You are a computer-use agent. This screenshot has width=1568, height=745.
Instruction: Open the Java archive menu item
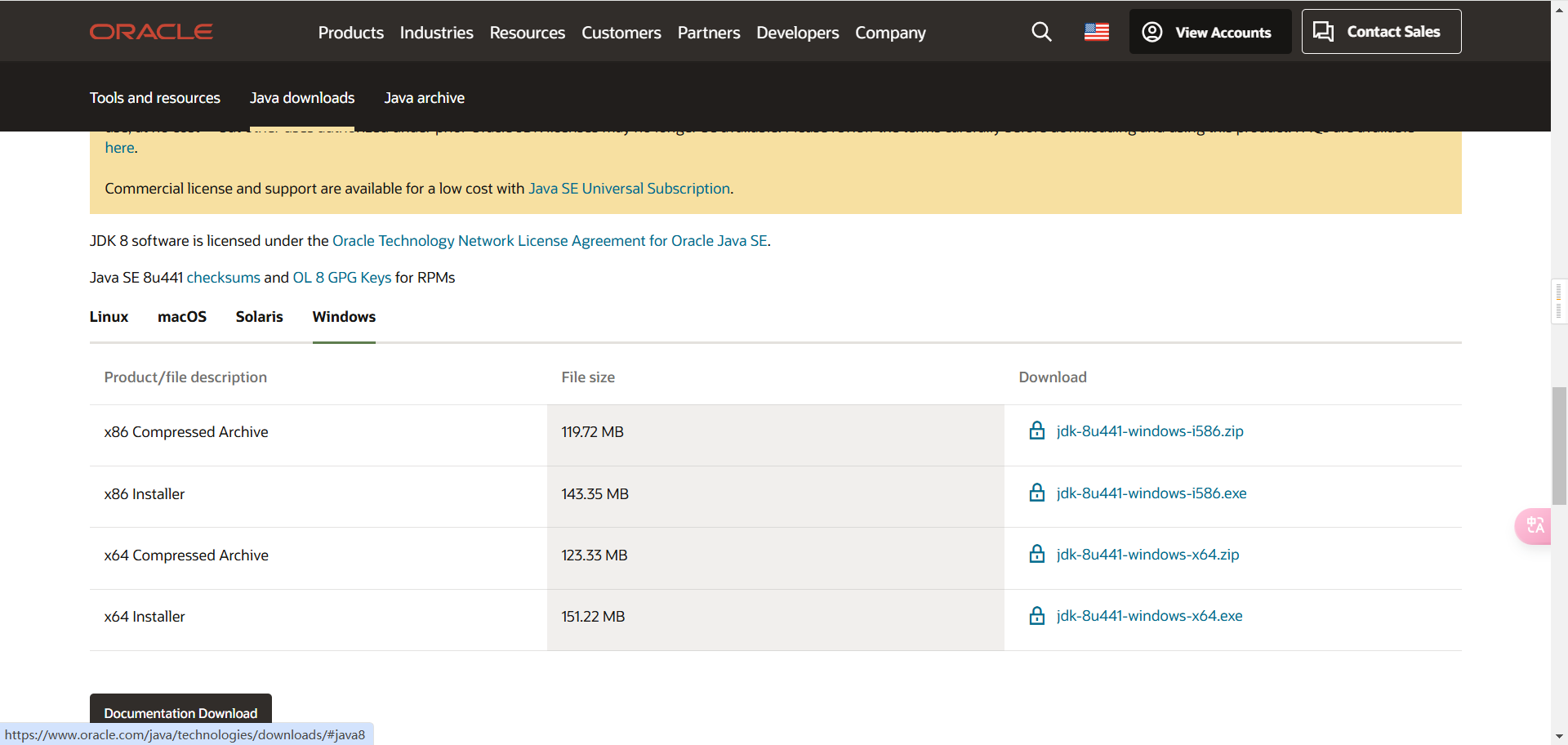424,98
